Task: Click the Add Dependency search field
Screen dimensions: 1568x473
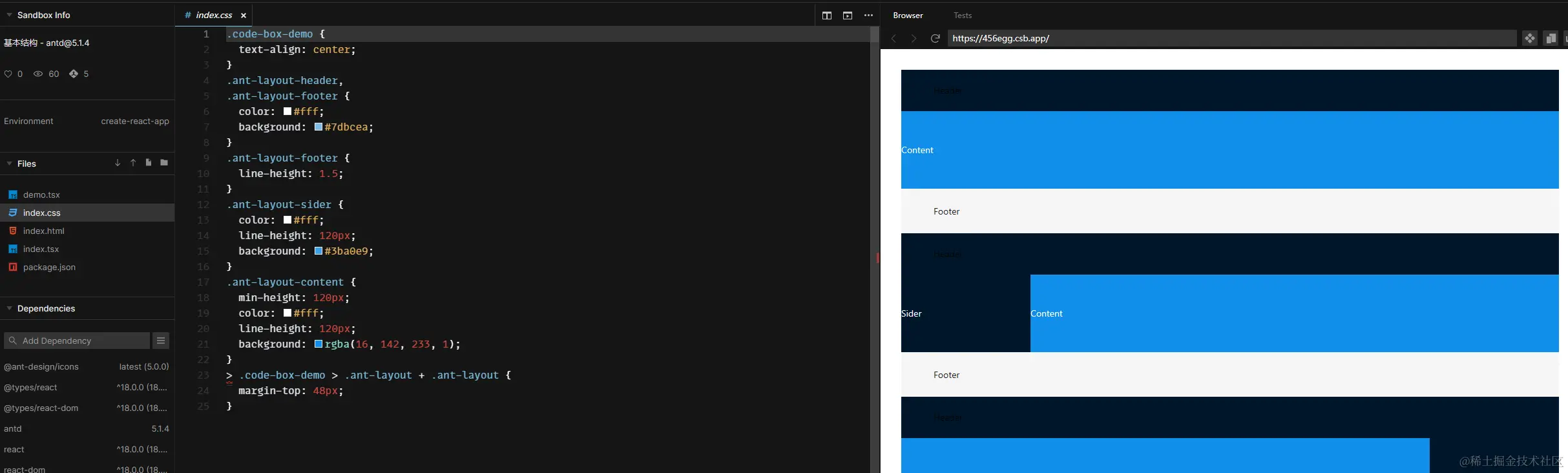Action: click(77, 341)
